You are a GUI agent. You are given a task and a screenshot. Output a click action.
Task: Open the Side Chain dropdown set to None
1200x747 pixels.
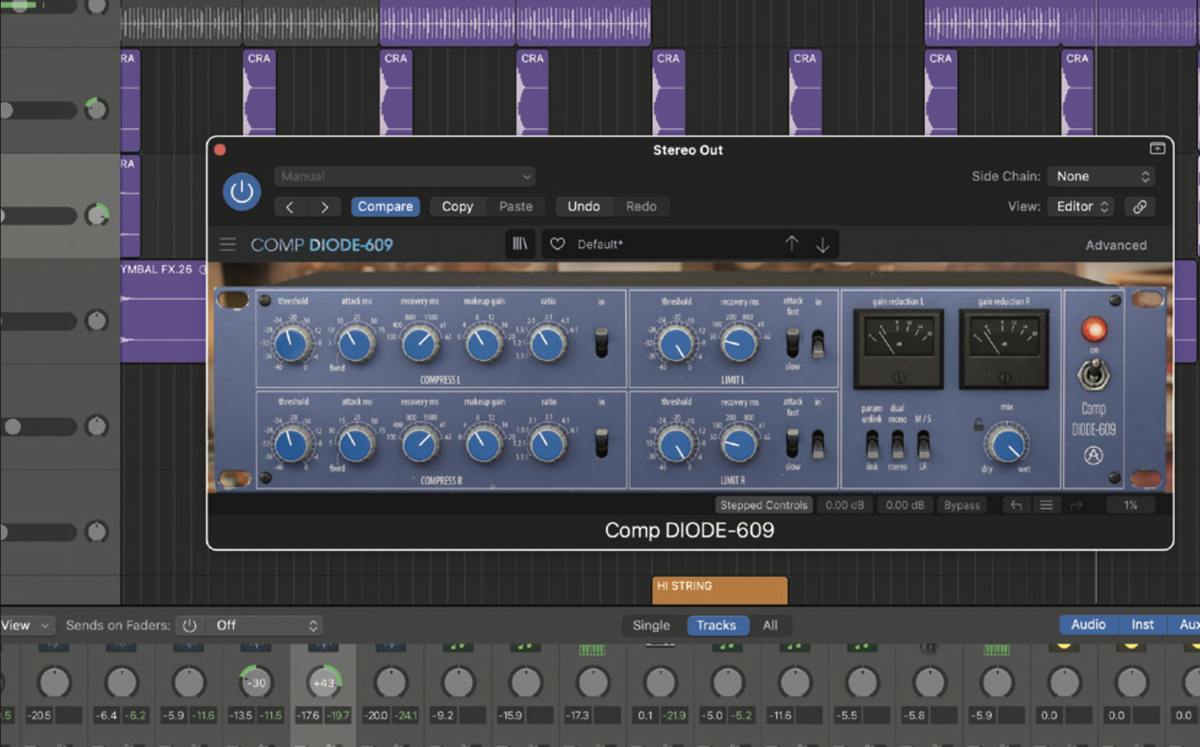pos(1100,176)
